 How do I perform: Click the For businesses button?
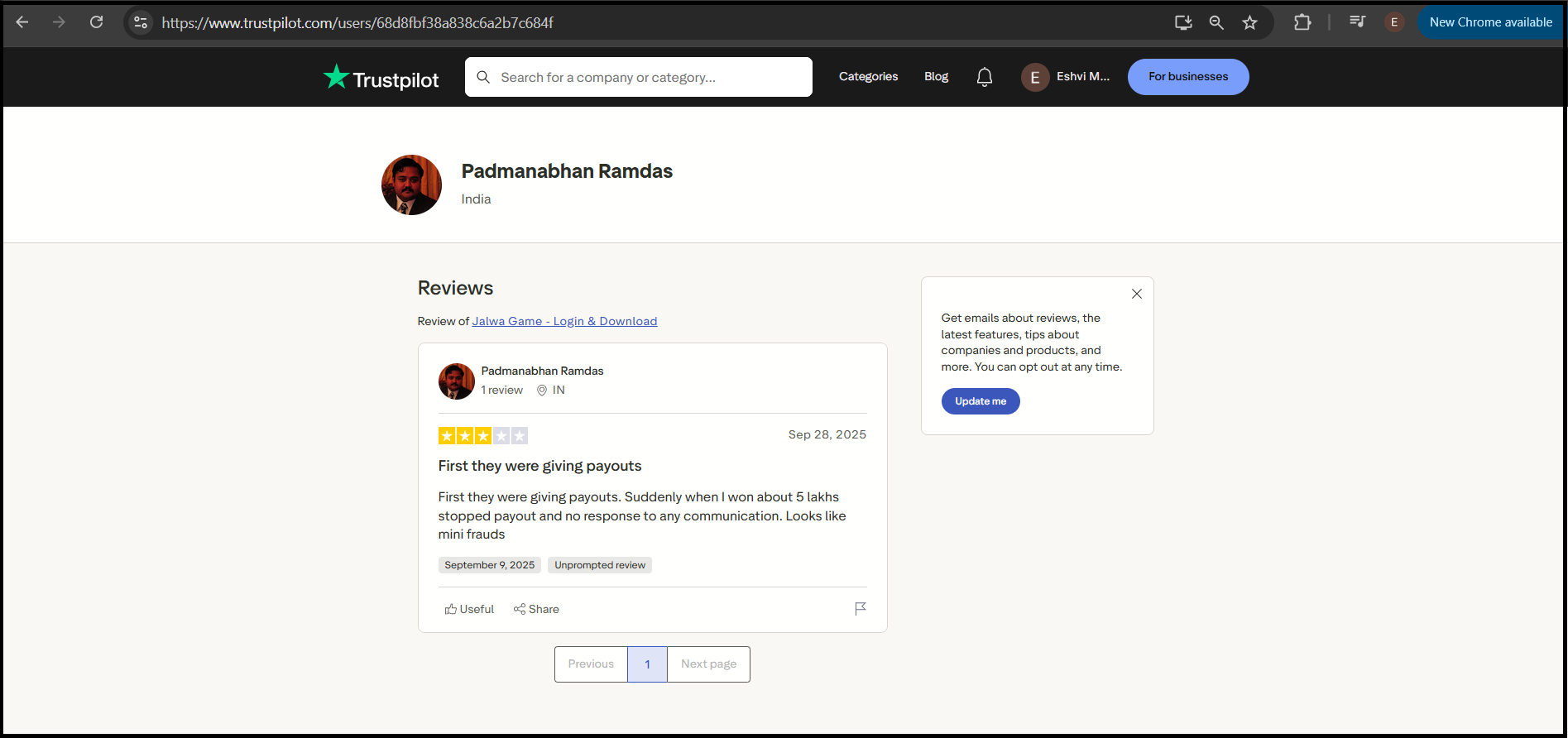coord(1187,77)
